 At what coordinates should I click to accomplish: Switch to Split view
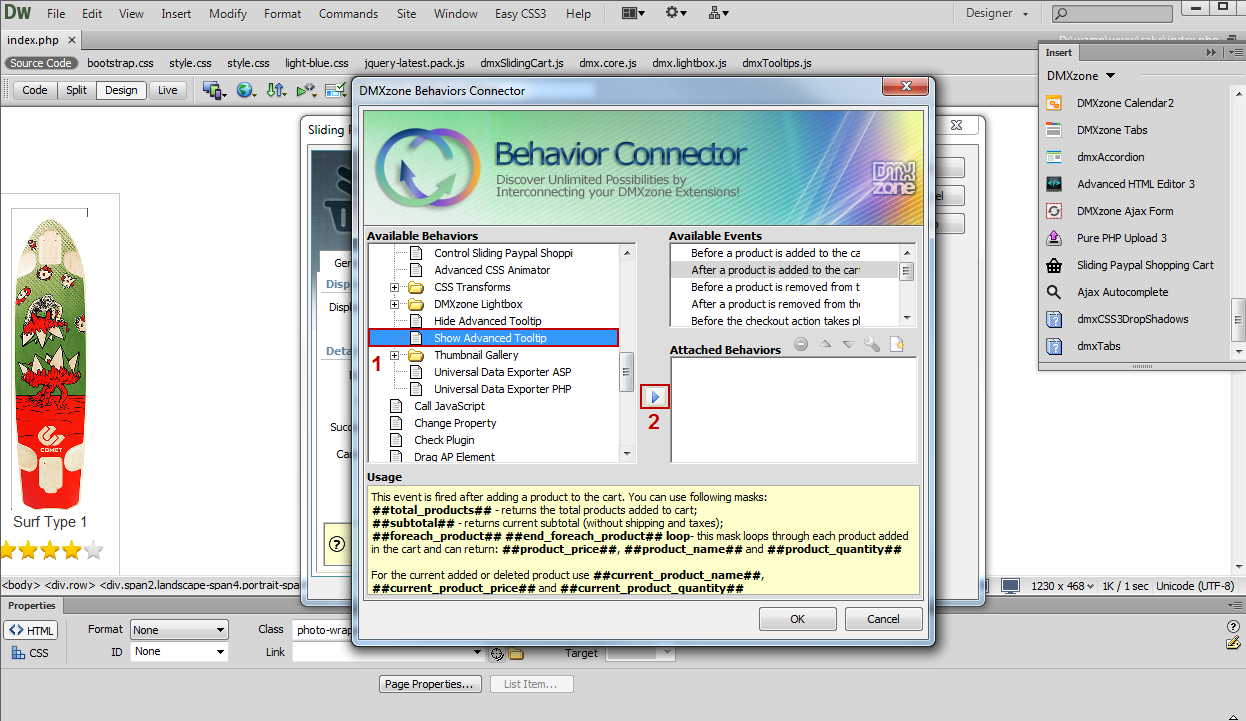76,90
